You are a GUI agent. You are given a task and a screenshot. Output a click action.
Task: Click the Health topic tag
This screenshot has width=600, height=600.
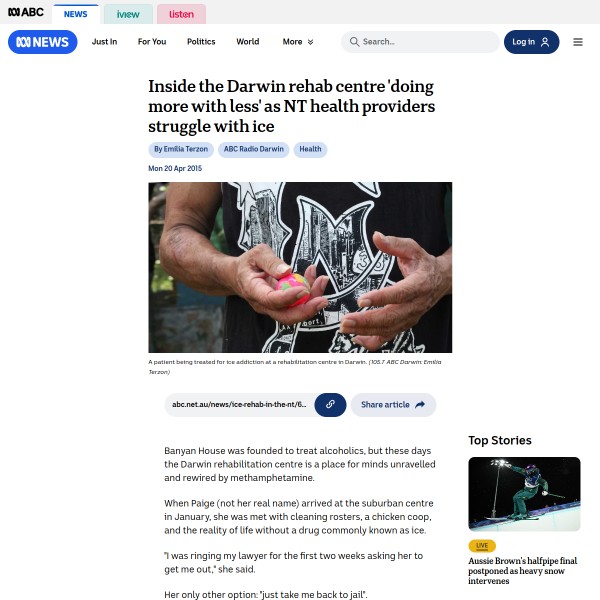(x=310, y=149)
